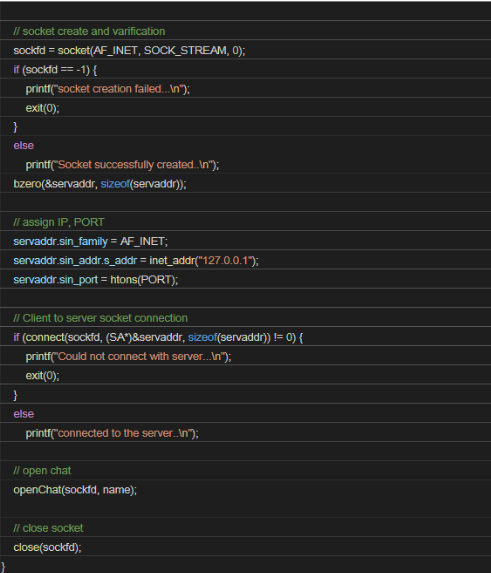Click the openChat(sockfd, name) call
Screen dimensions: 491x573
click(x=75, y=490)
